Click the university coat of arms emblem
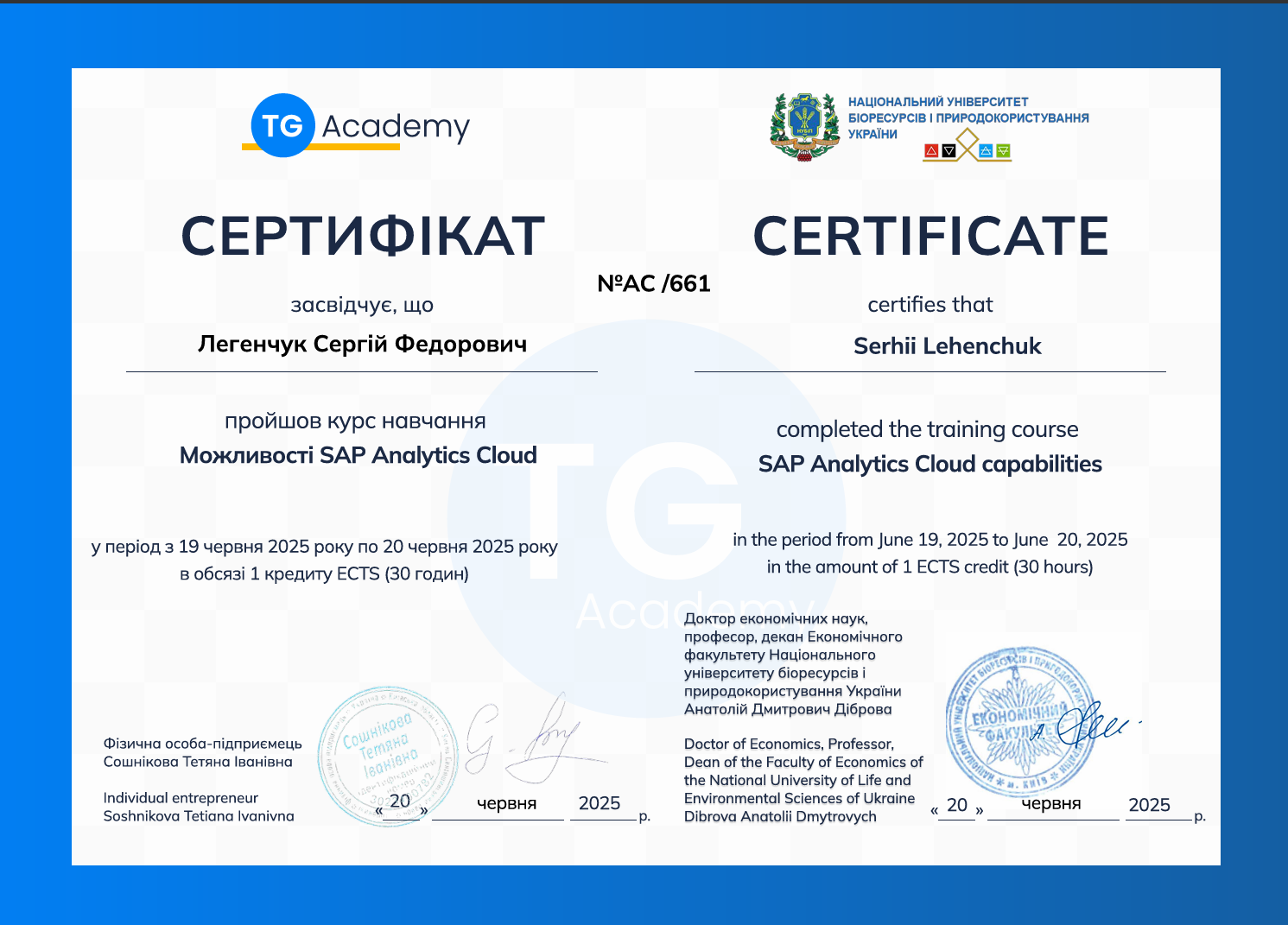1288x925 pixels. click(x=804, y=127)
